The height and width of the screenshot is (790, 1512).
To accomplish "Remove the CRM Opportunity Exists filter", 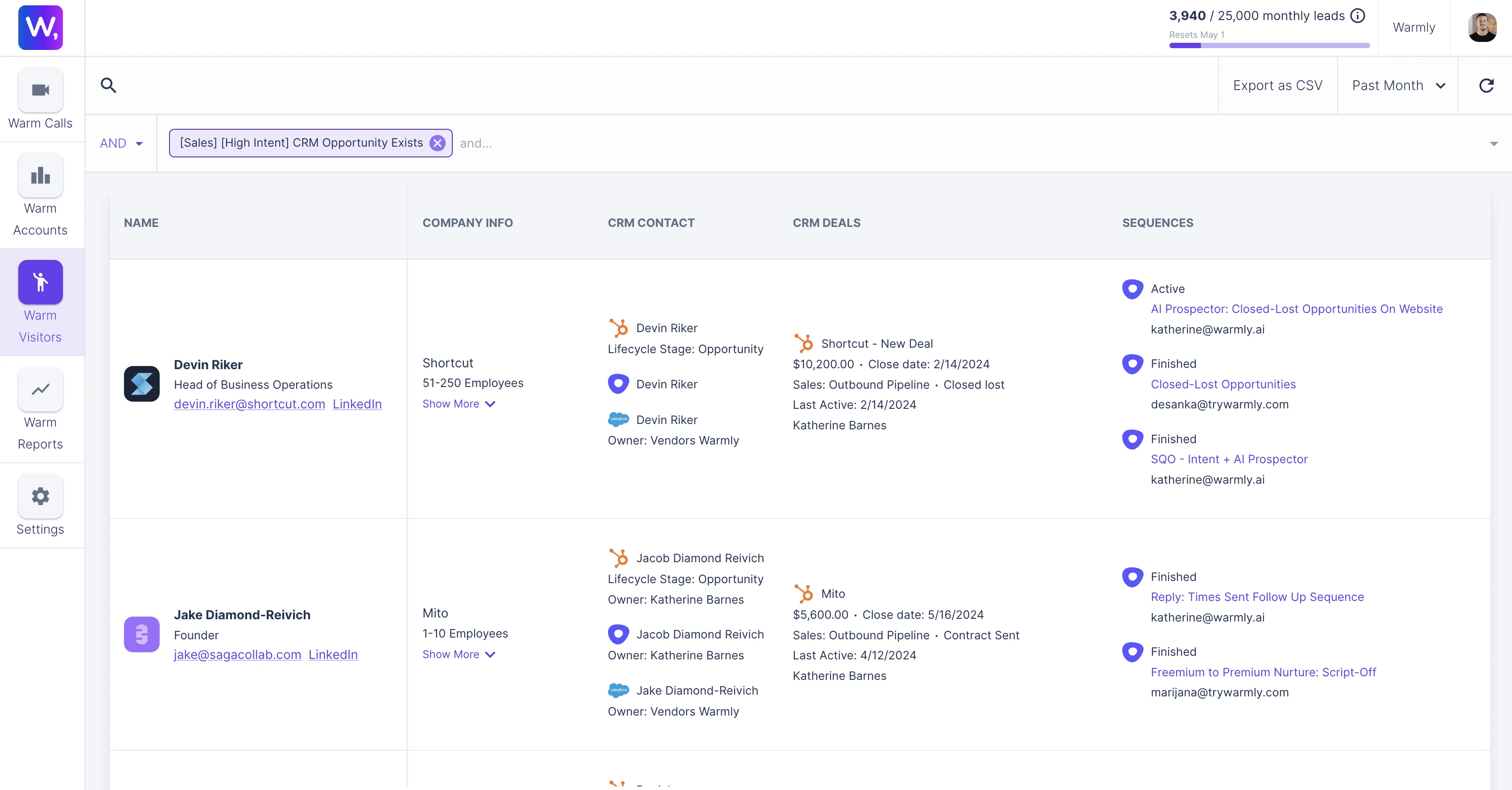I will 437,143.
